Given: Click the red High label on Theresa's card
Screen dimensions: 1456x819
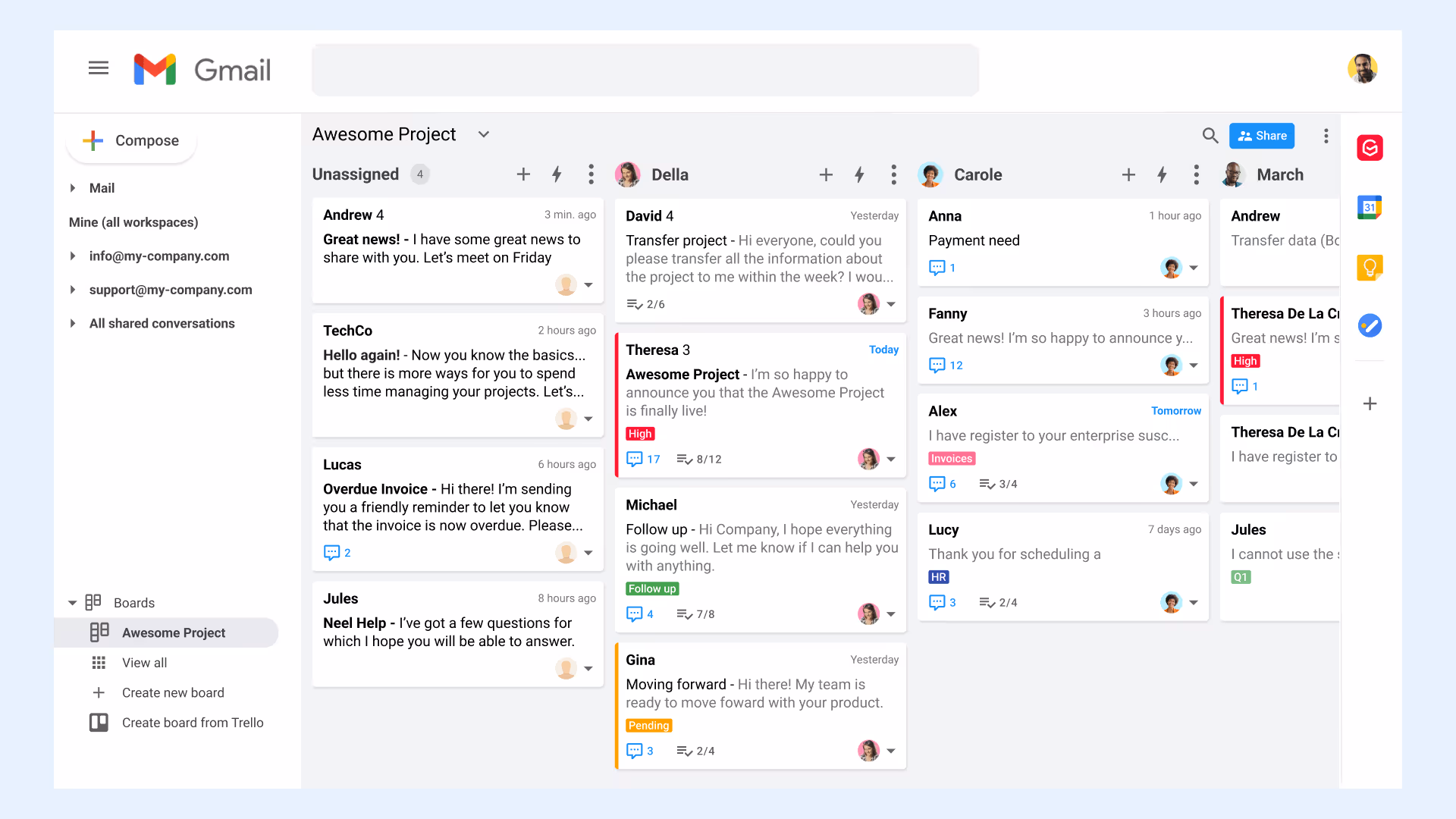Looking at the screenshot, I should tap(639, 434).
